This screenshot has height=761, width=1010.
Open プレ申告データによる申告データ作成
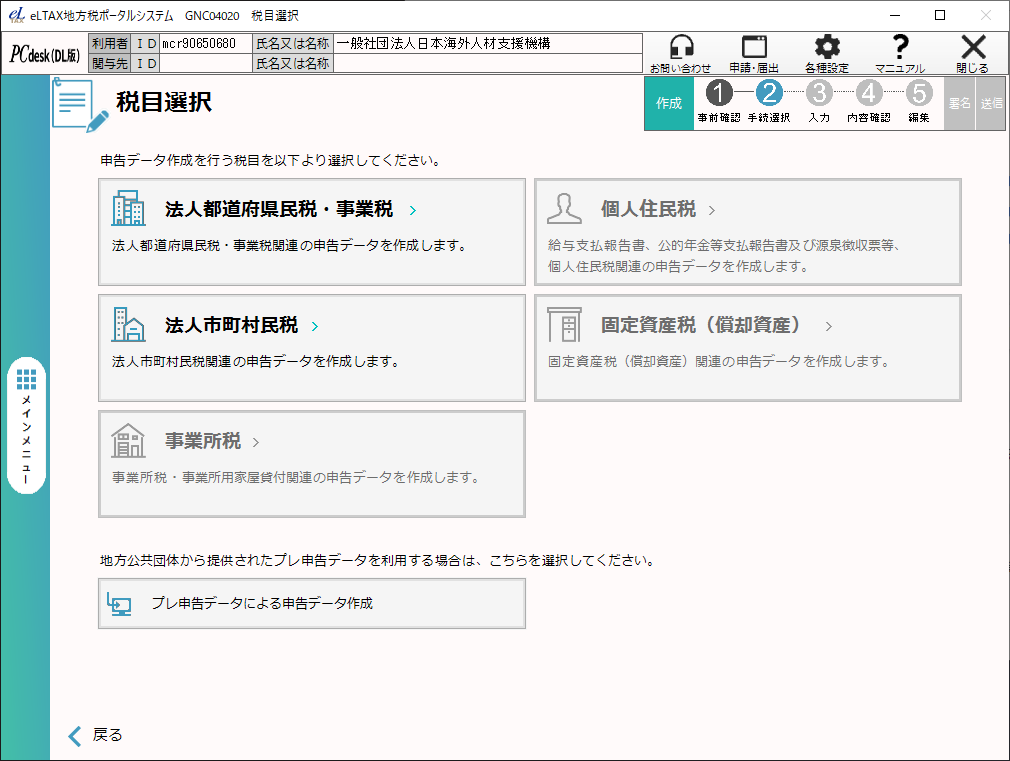pyautogui.click(x=312, y=603)
